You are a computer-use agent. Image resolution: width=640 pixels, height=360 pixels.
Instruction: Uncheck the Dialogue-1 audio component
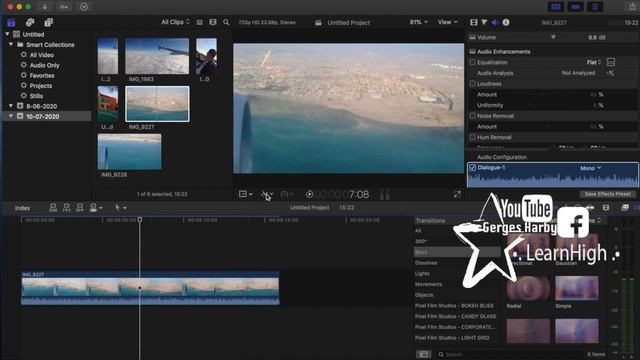[473, 168]
